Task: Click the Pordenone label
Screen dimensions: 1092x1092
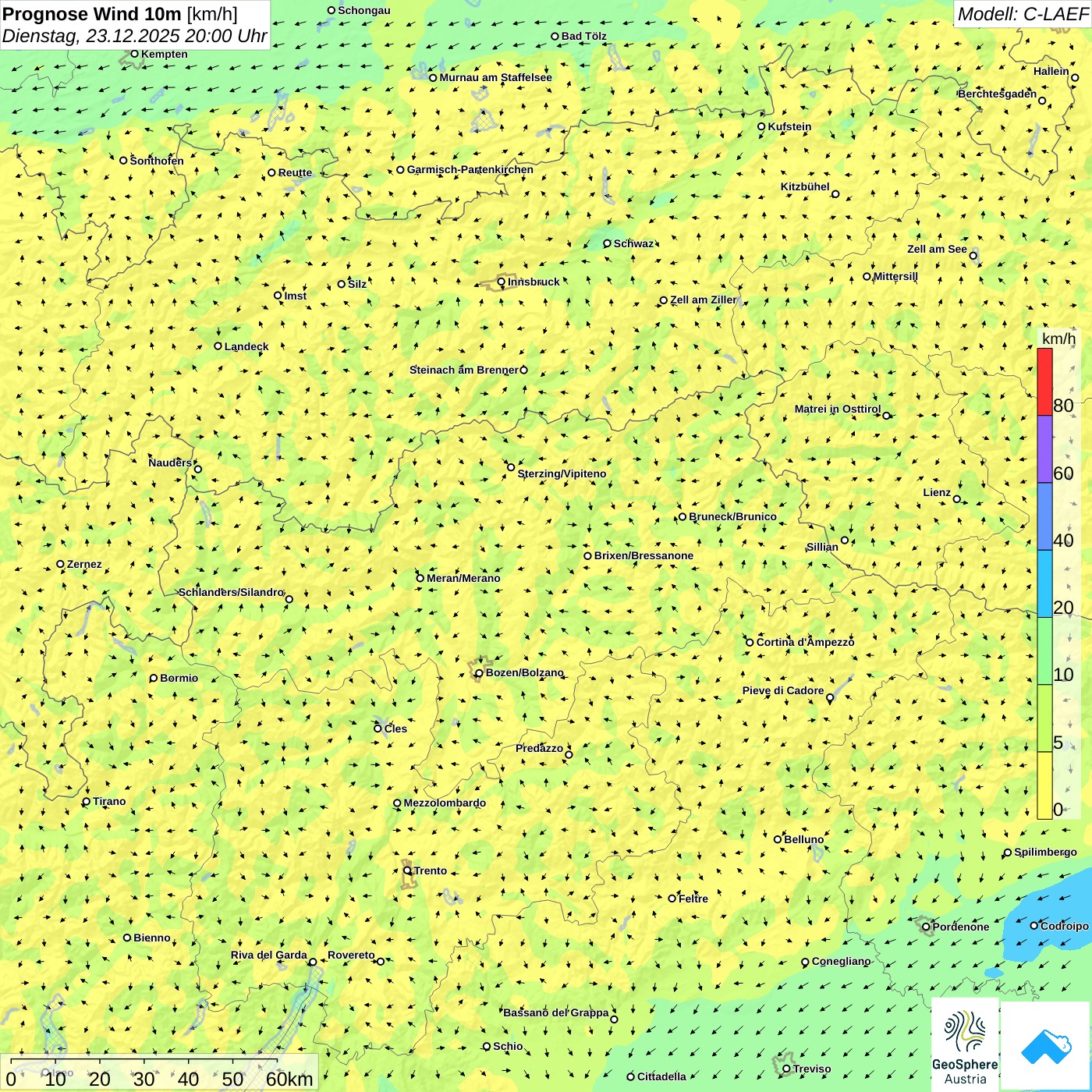Action: tap(961, 927)
